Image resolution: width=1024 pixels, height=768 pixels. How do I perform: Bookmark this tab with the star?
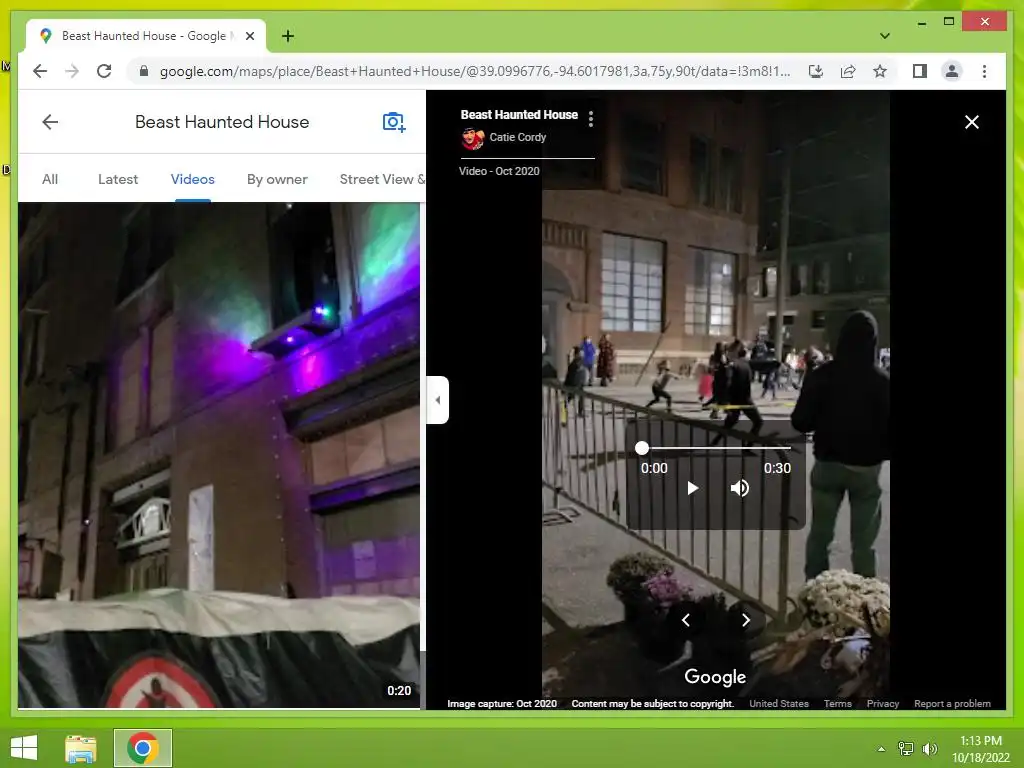[x=880, y=71]
